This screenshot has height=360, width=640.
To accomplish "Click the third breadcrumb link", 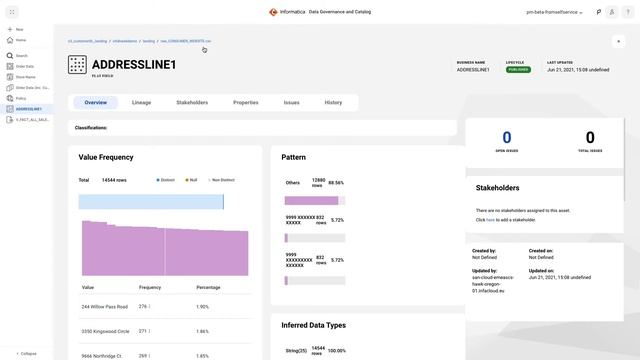I will (149, 41).
